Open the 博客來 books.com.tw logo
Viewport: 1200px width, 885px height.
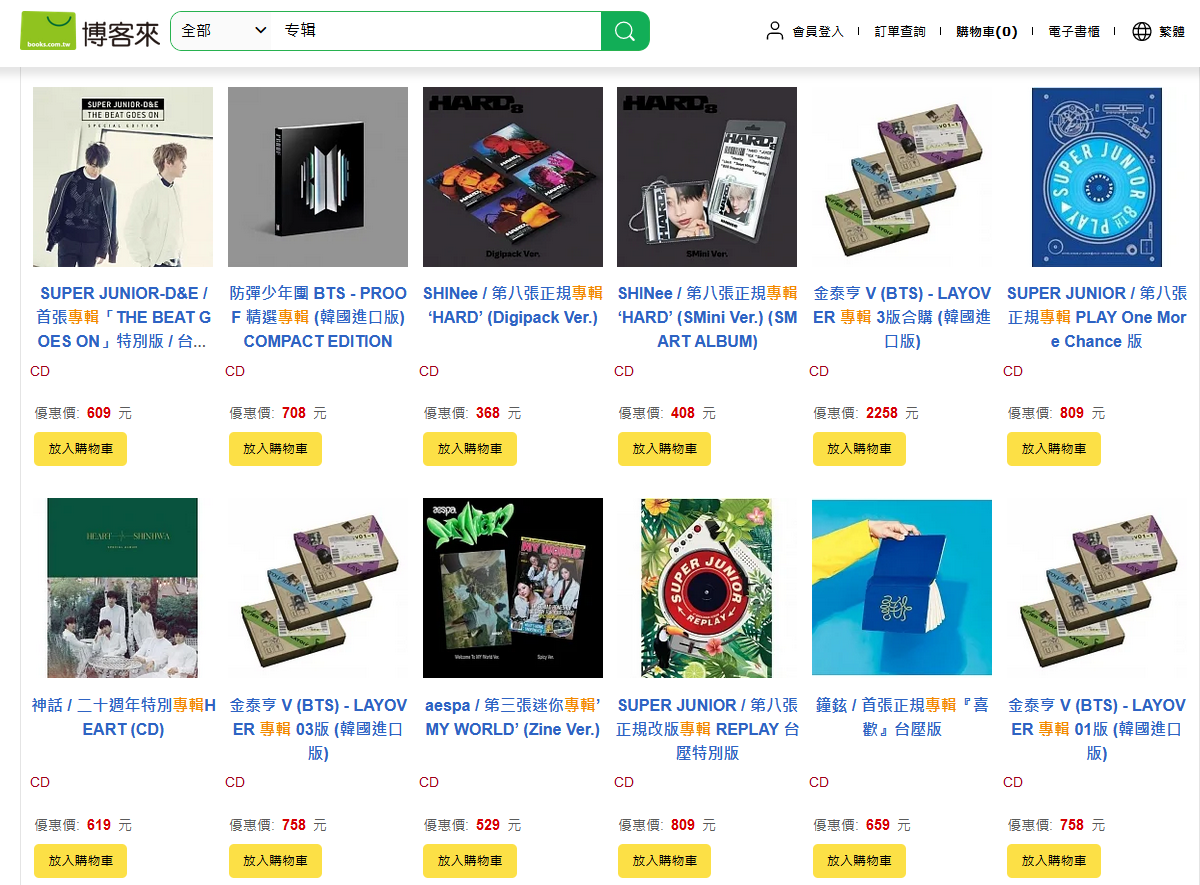click(x=90, y=31)
